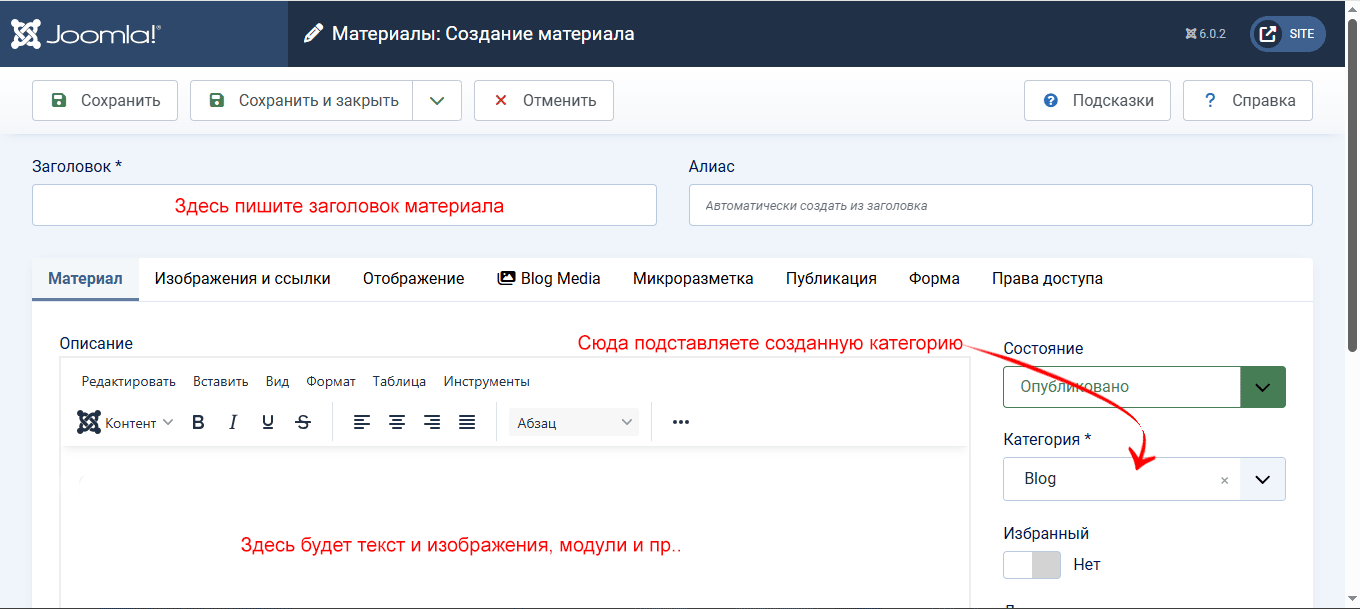Toggle bold formatting
The width and height of the screenshot is (1360, 609).
click(198, 422)
